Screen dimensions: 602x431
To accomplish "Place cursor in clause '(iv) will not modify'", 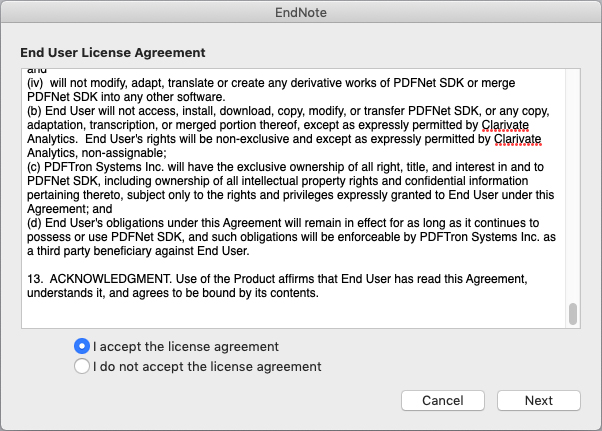I will click(x=271, y=90).
